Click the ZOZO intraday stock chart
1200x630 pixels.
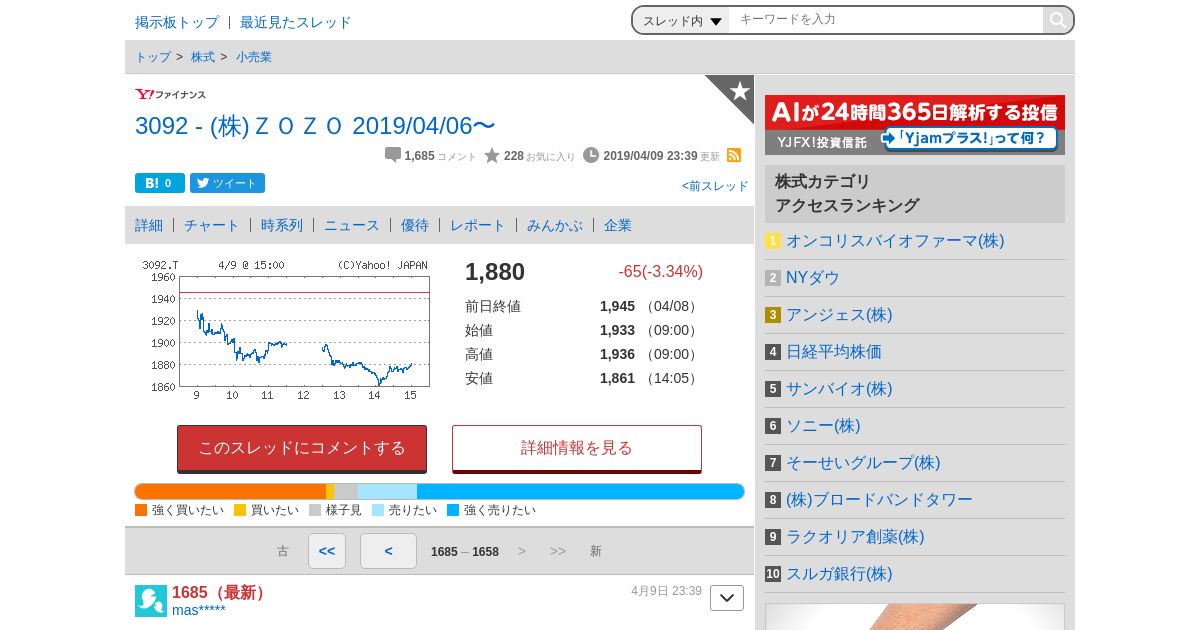pyautogui.click(x=286, y=330)
